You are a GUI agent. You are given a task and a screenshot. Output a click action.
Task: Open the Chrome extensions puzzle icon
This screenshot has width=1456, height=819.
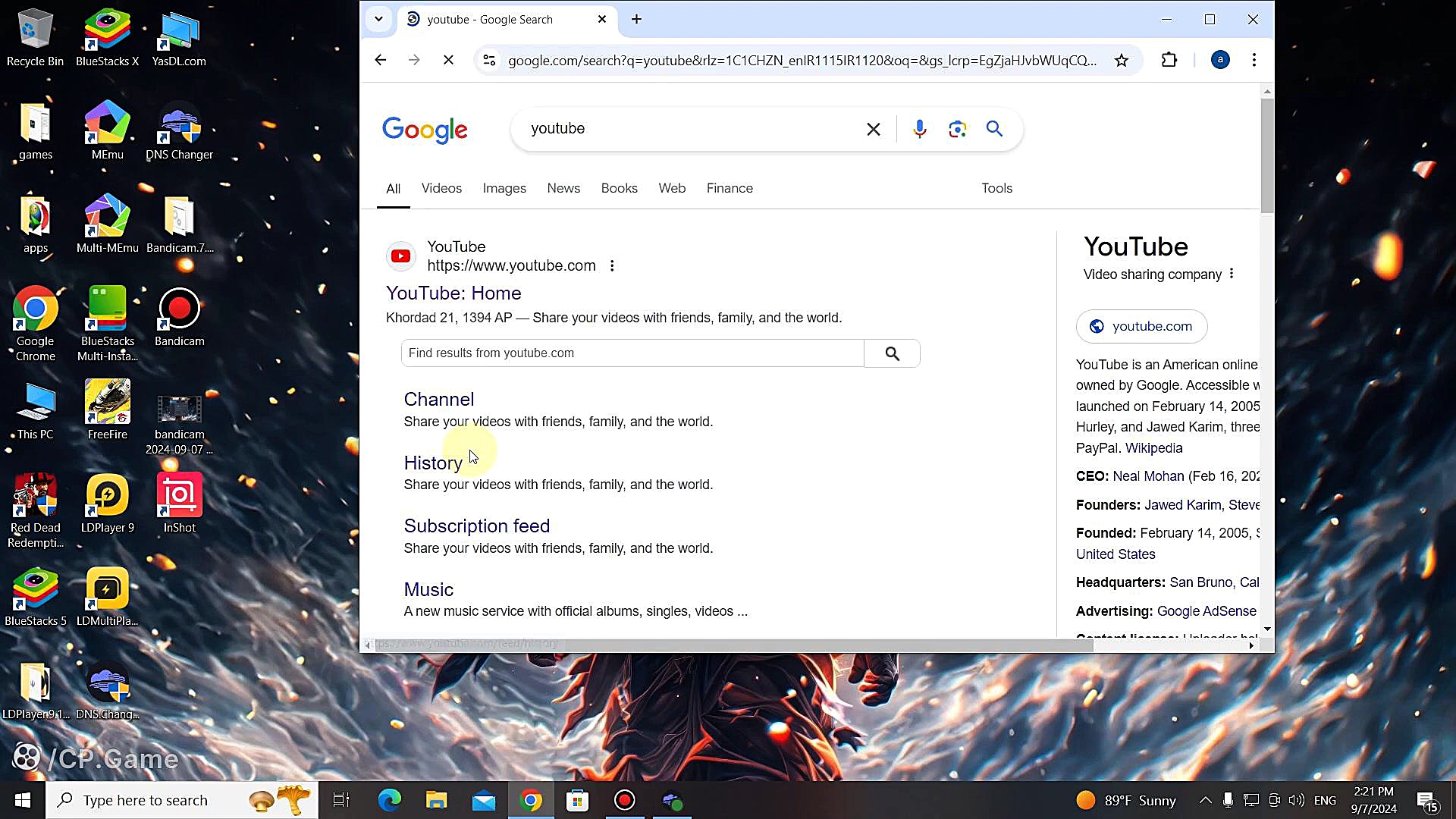tap(1169, 60)
